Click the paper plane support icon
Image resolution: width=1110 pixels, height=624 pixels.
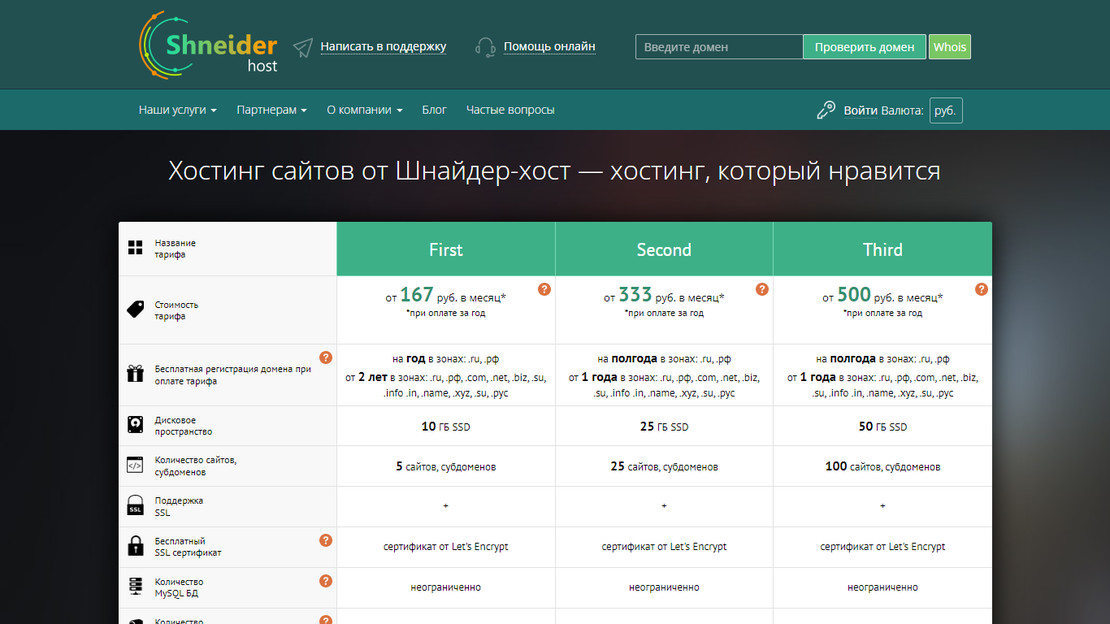pyautogui.click(x=303, y=47)
